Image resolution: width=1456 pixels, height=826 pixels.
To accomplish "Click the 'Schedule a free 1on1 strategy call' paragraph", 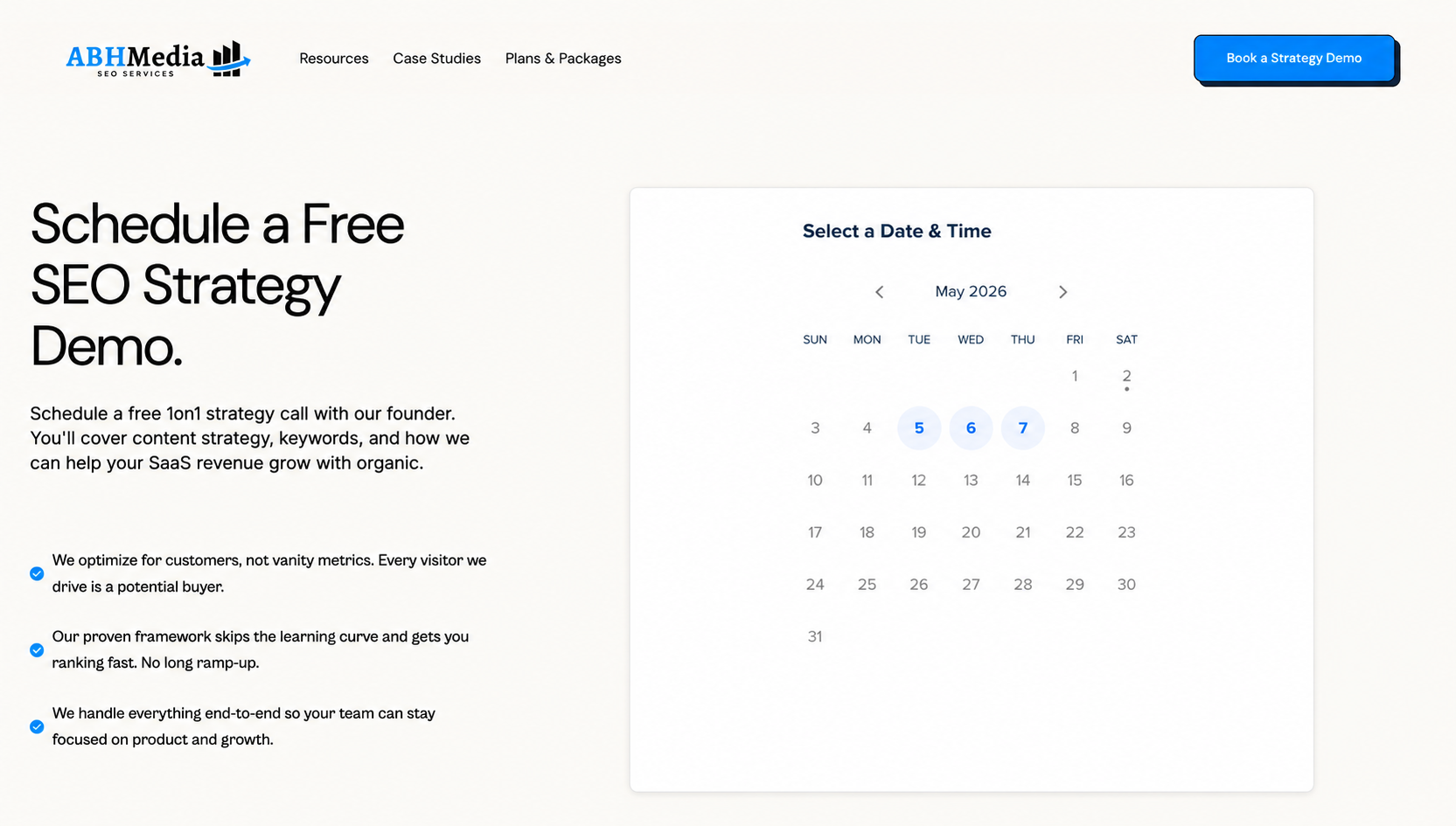I will coord(250,438).
